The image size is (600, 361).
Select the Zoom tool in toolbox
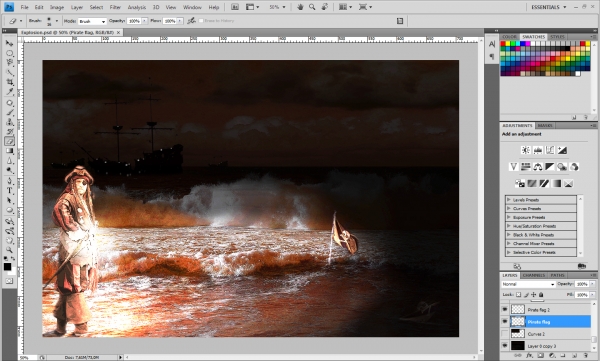[9, 250]
